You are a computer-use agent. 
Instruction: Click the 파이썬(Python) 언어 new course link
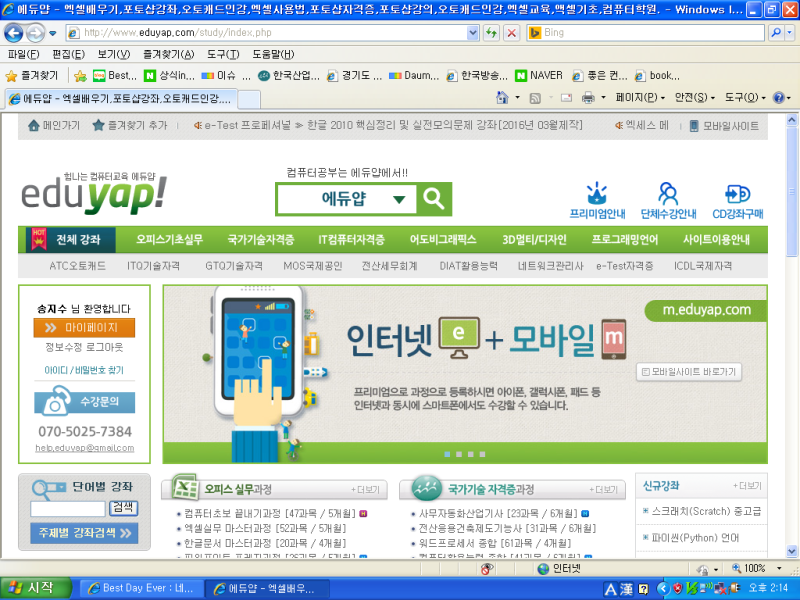[695, 537]
